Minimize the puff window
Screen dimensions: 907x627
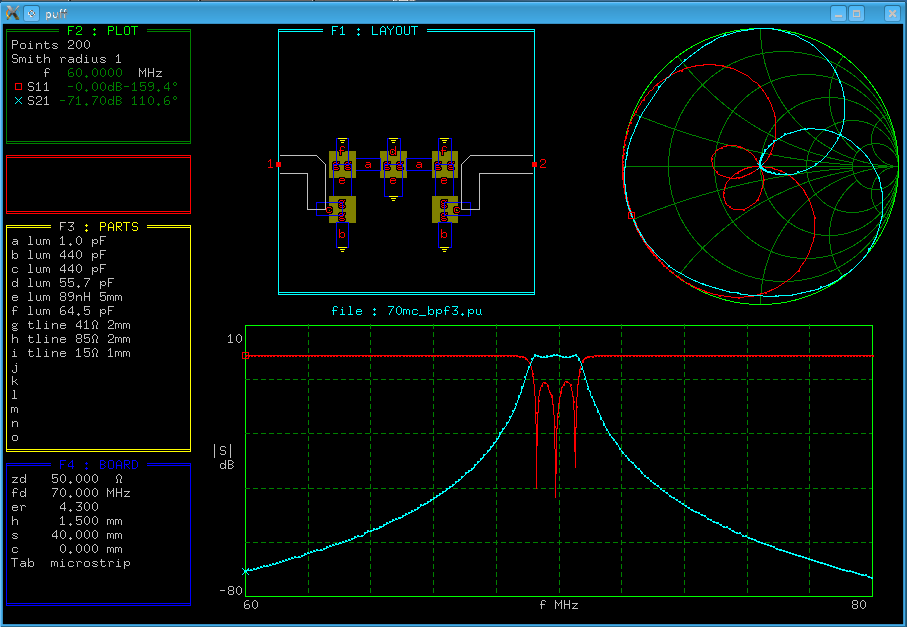838,13
